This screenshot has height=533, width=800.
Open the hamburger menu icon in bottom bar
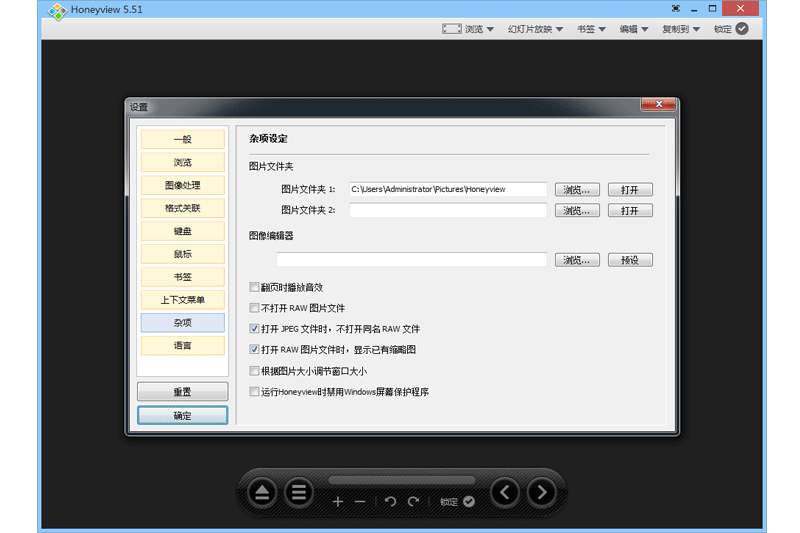click(298, 492)
